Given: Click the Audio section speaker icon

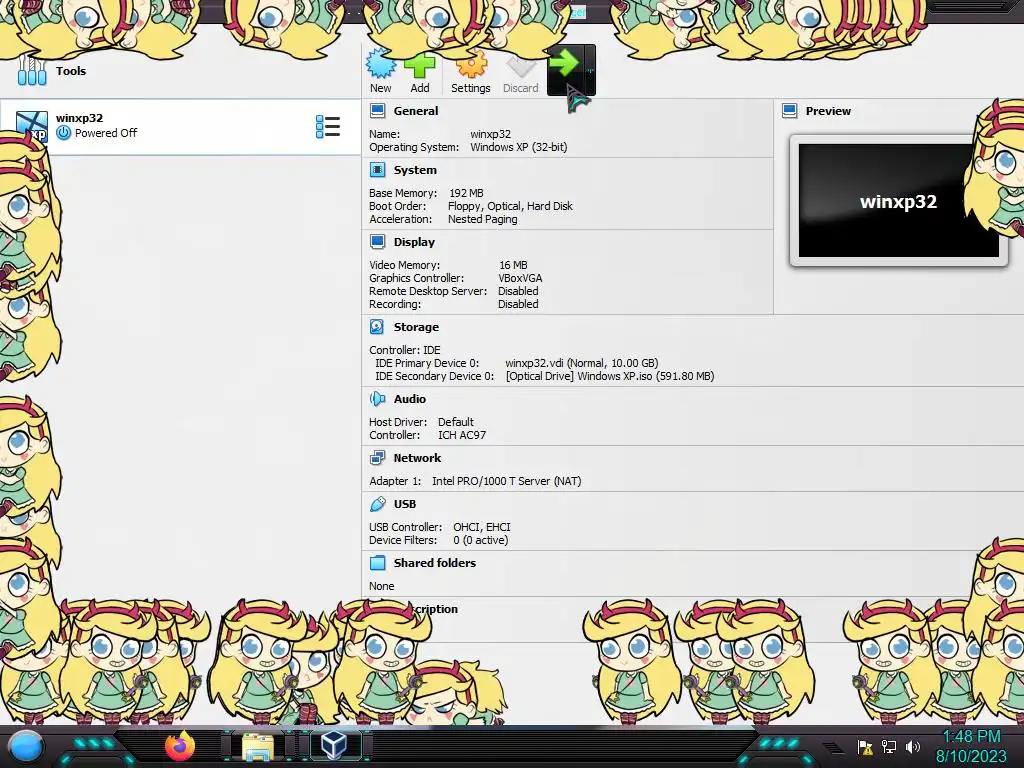Looking at the screenshot, I should [377, 398].
